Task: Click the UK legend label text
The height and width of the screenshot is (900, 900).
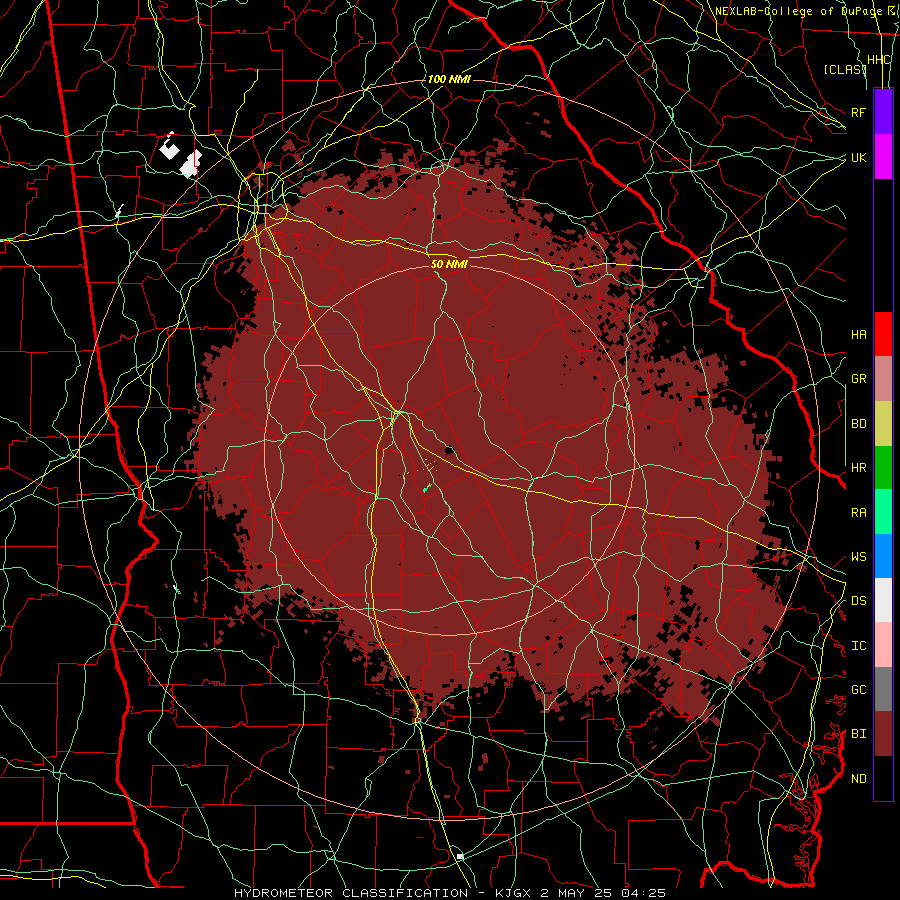Action: tap(859, 157)
